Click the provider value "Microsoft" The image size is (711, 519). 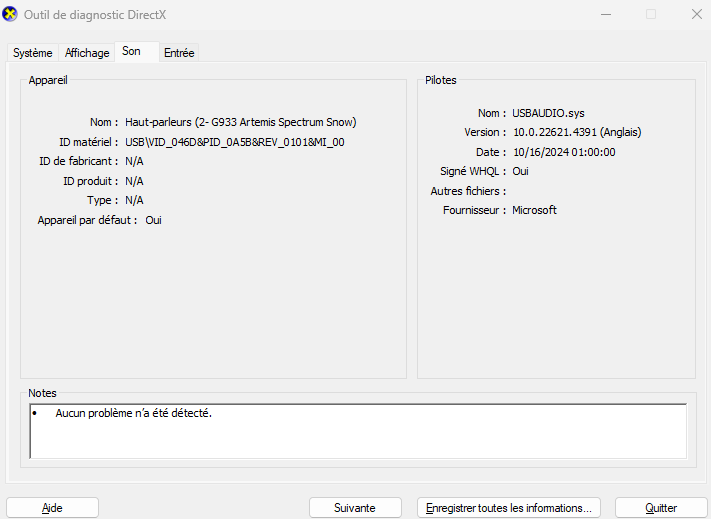[x=535, y=210]
